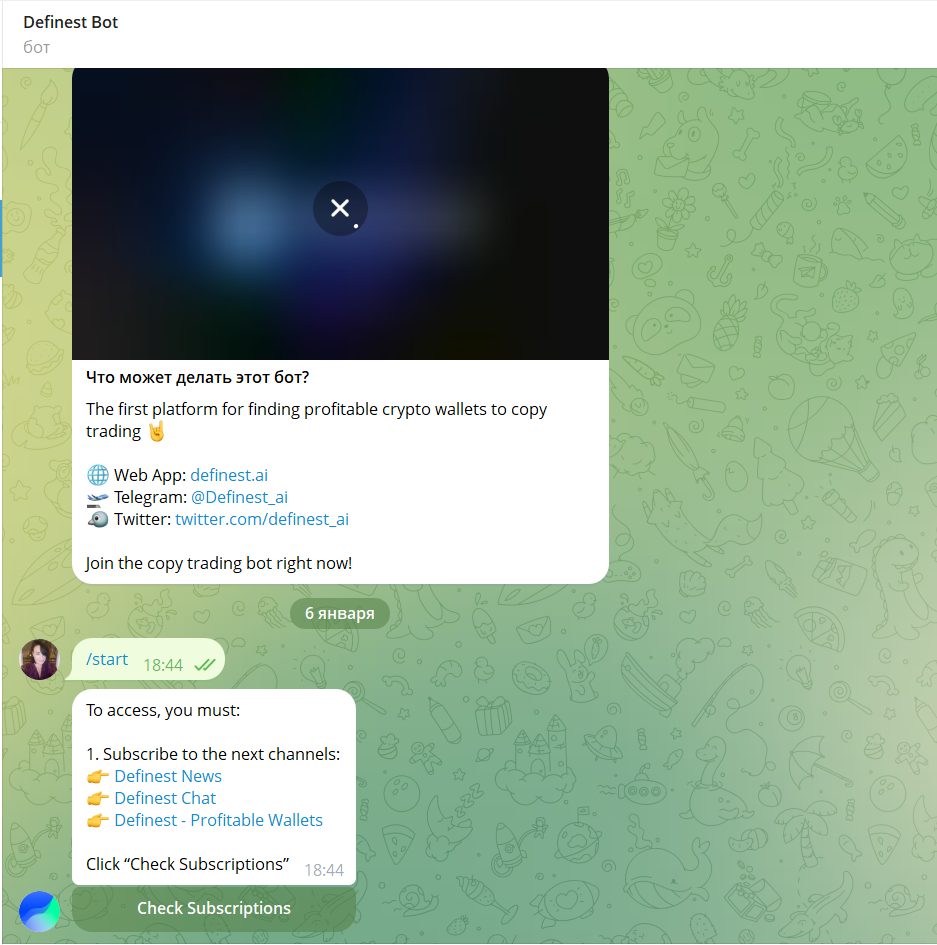Open the Definest Bot chat header title
The image size is (937, 945).
[71, 22]
